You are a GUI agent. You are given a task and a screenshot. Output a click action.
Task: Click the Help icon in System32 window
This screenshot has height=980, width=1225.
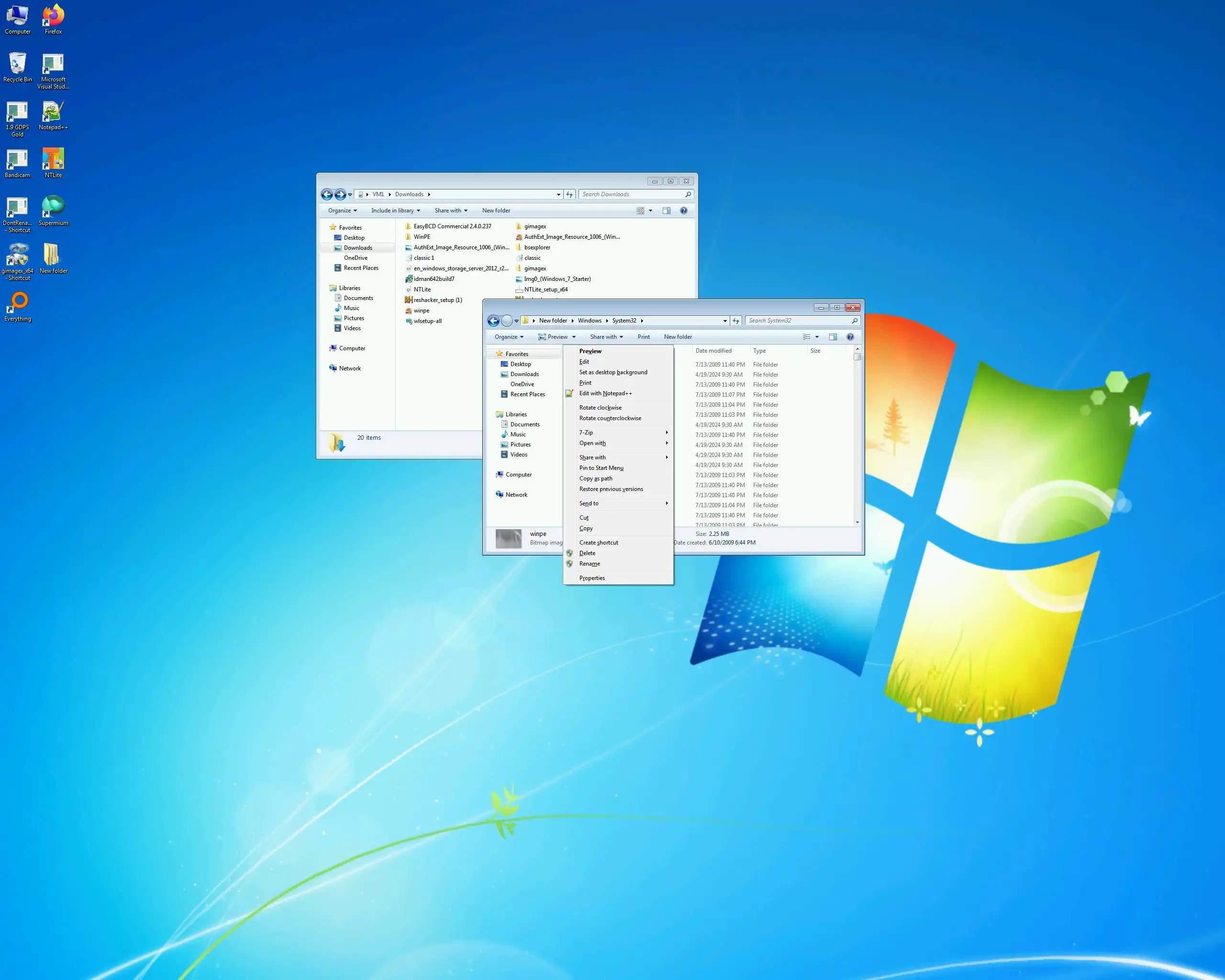[x=849, y=337]
